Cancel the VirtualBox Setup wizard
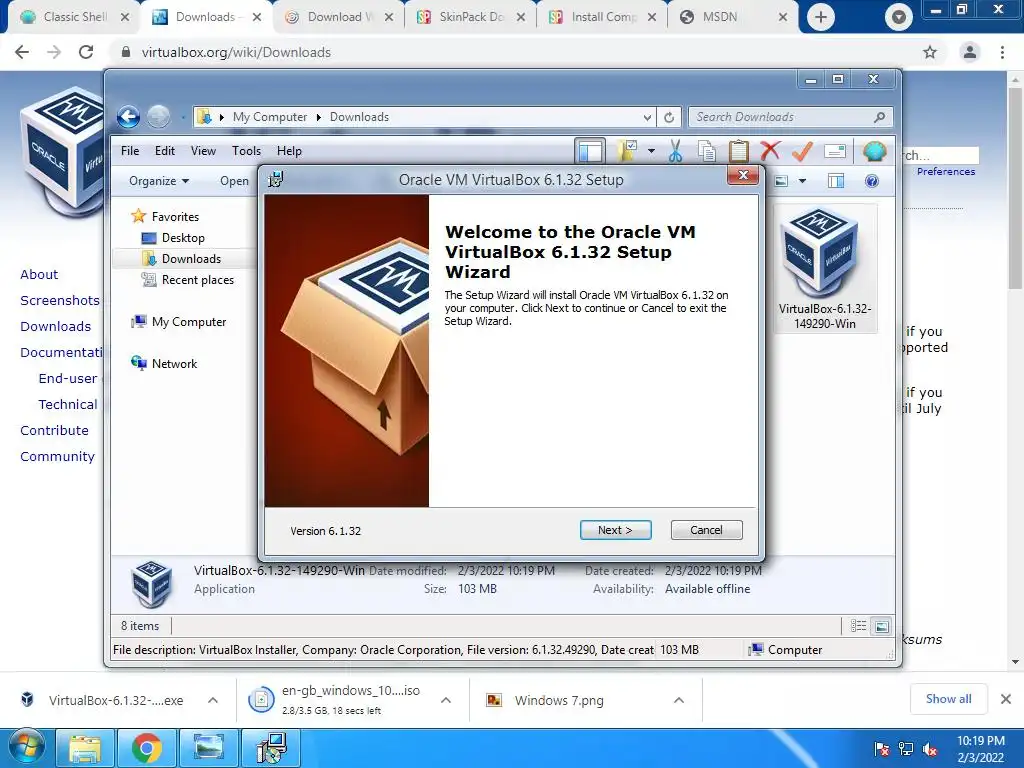Image resolution: width=1024 pixels, height=768 pixels. tap(707, 530)
